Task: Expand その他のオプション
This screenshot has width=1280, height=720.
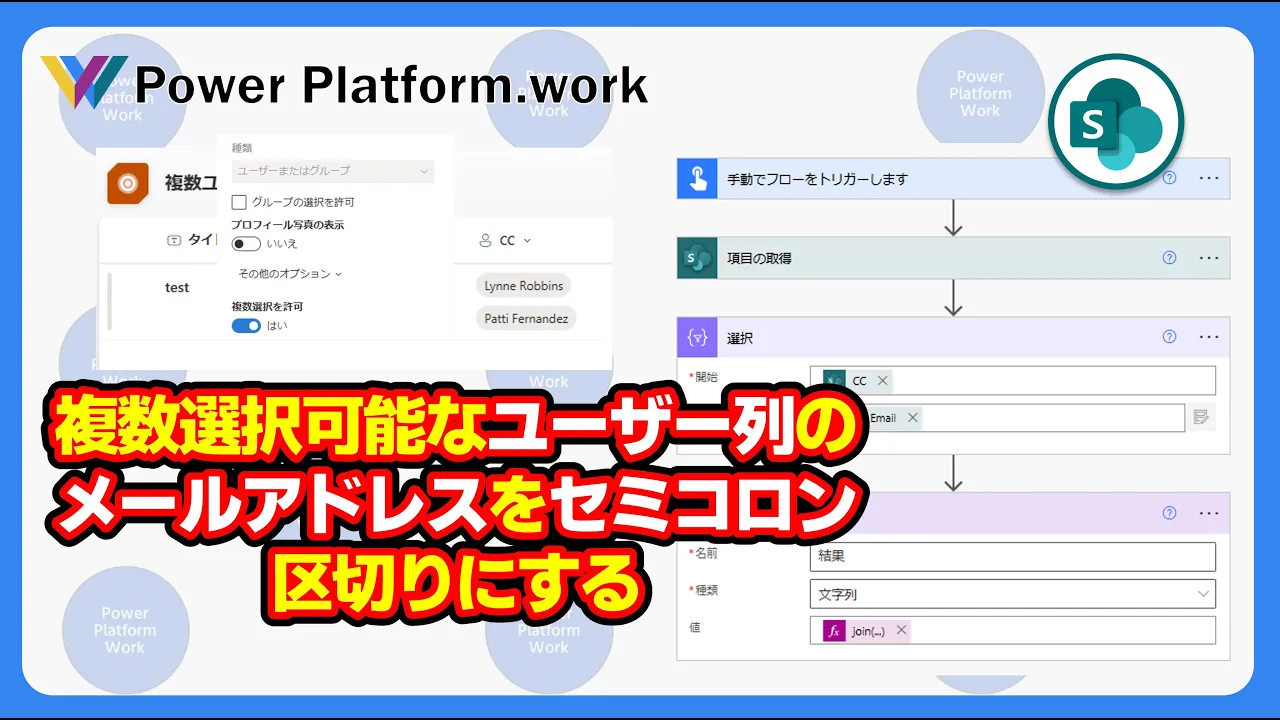Action: (x=290, y=273)
